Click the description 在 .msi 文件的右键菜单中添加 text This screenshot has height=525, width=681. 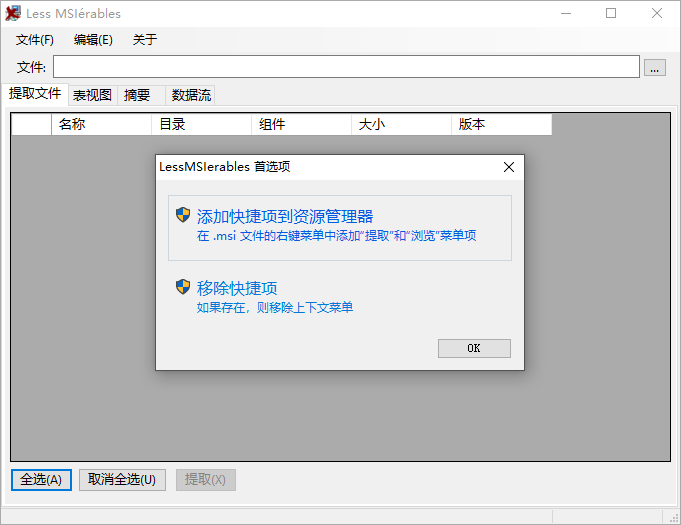[336, 236]
